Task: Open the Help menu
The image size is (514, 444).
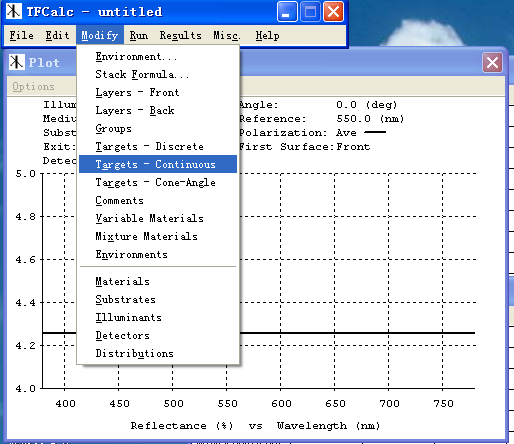Action: click(268, 35)
